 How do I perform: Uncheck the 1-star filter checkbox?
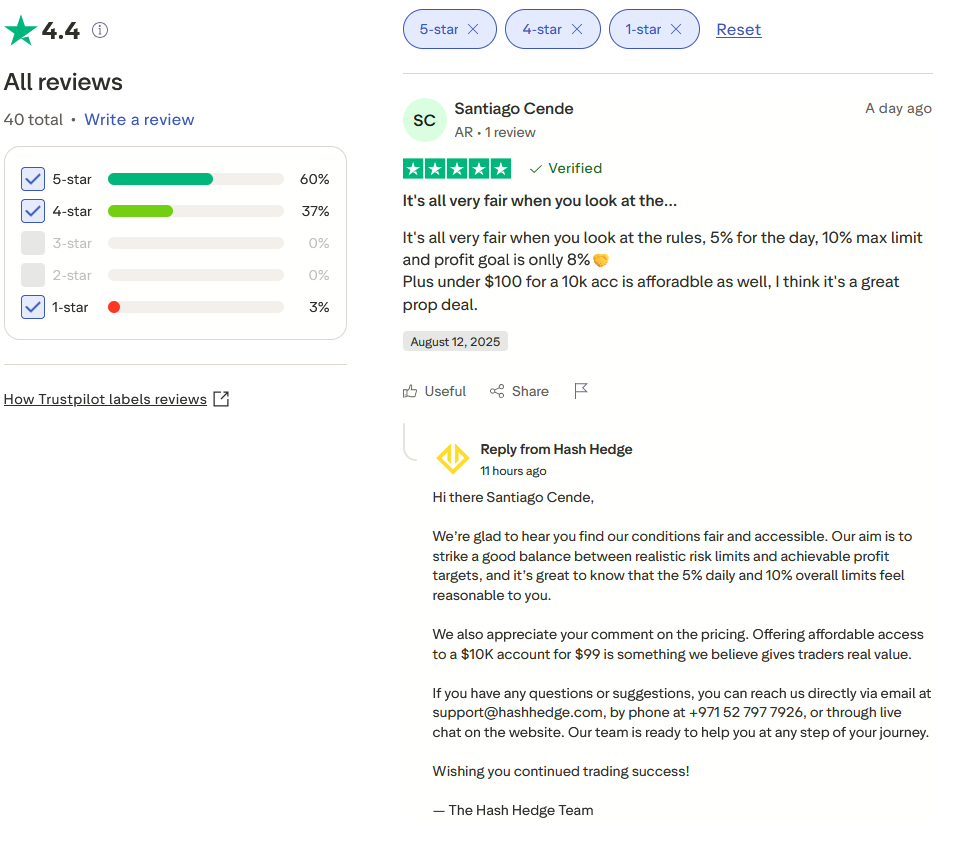click(x=33, y=307)
